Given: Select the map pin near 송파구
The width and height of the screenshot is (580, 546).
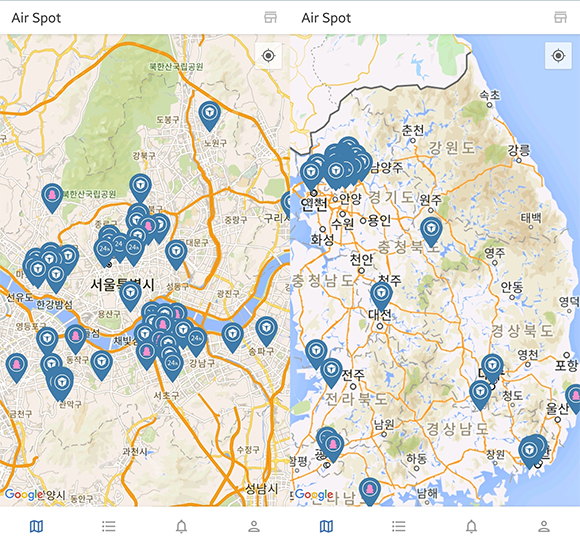Looking at the screenshot, I should pos(266,330).
